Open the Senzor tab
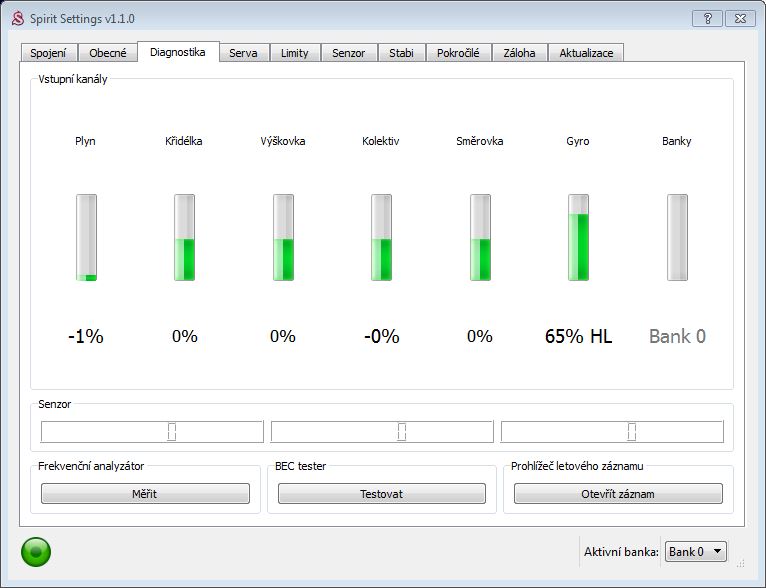The width and height of the screenshot is (766, 588). 349,53
